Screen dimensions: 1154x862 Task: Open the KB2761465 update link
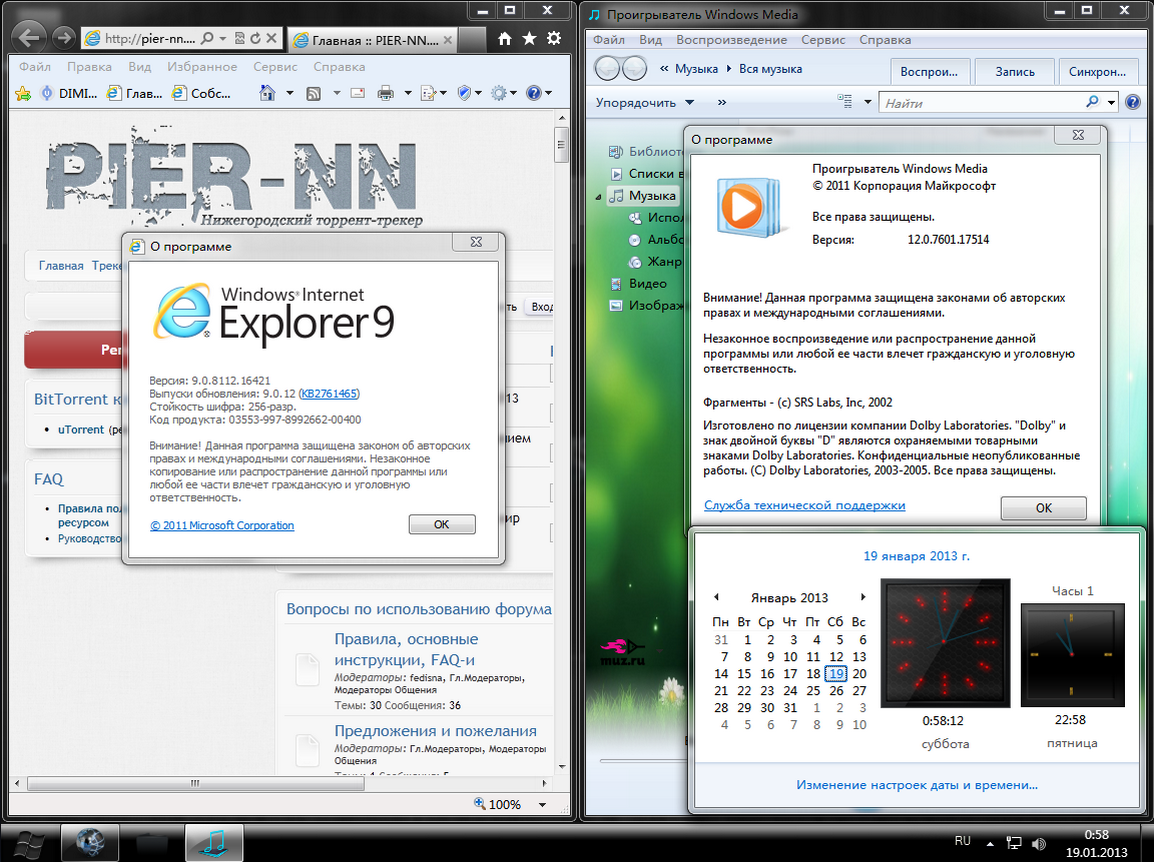coord(329,394)
